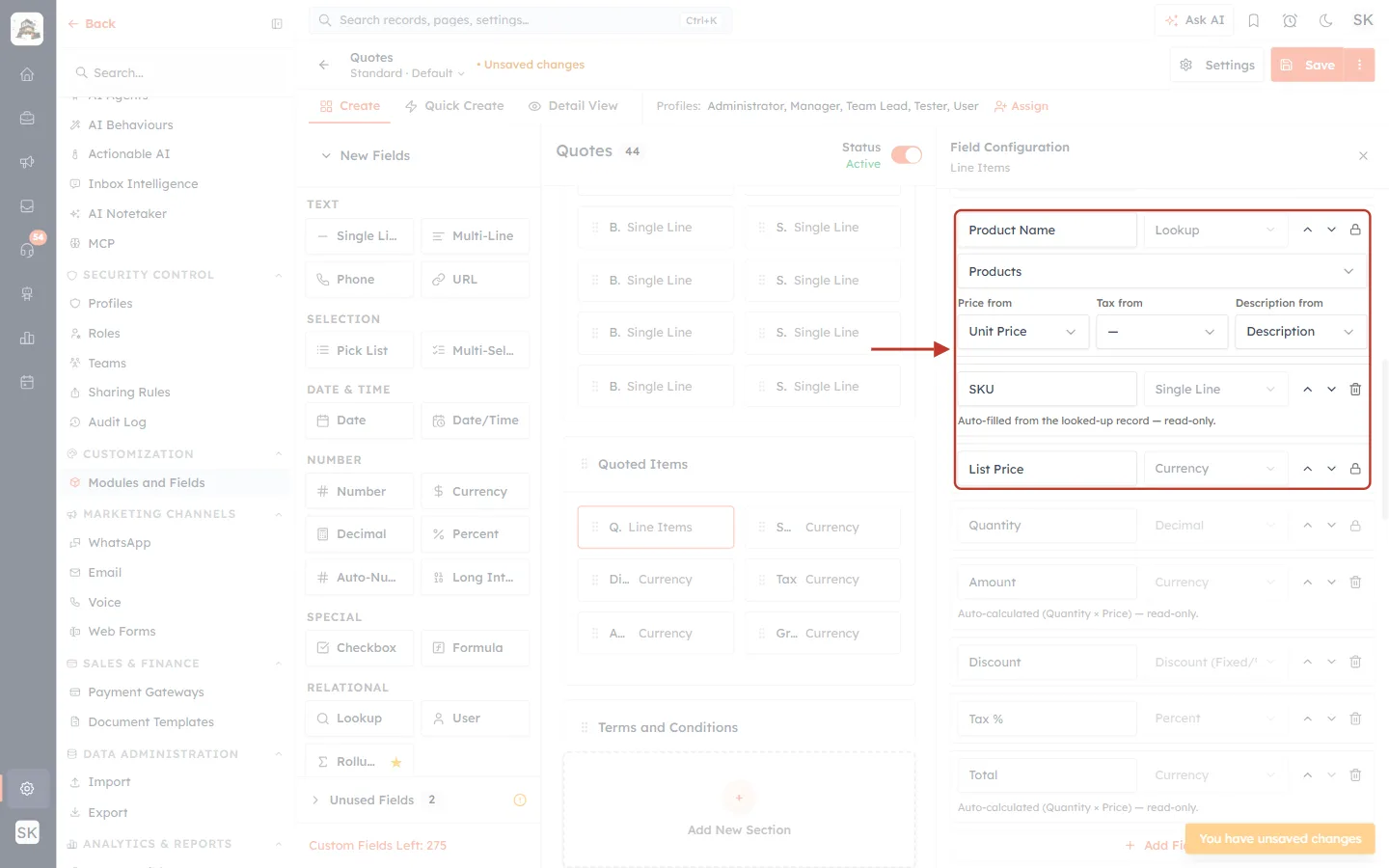Image resolution: width=1389 pixels, height=868 pixels.
Task: Open the home icon in left rail
Action: pyautogui.click(x=27, y=74)
